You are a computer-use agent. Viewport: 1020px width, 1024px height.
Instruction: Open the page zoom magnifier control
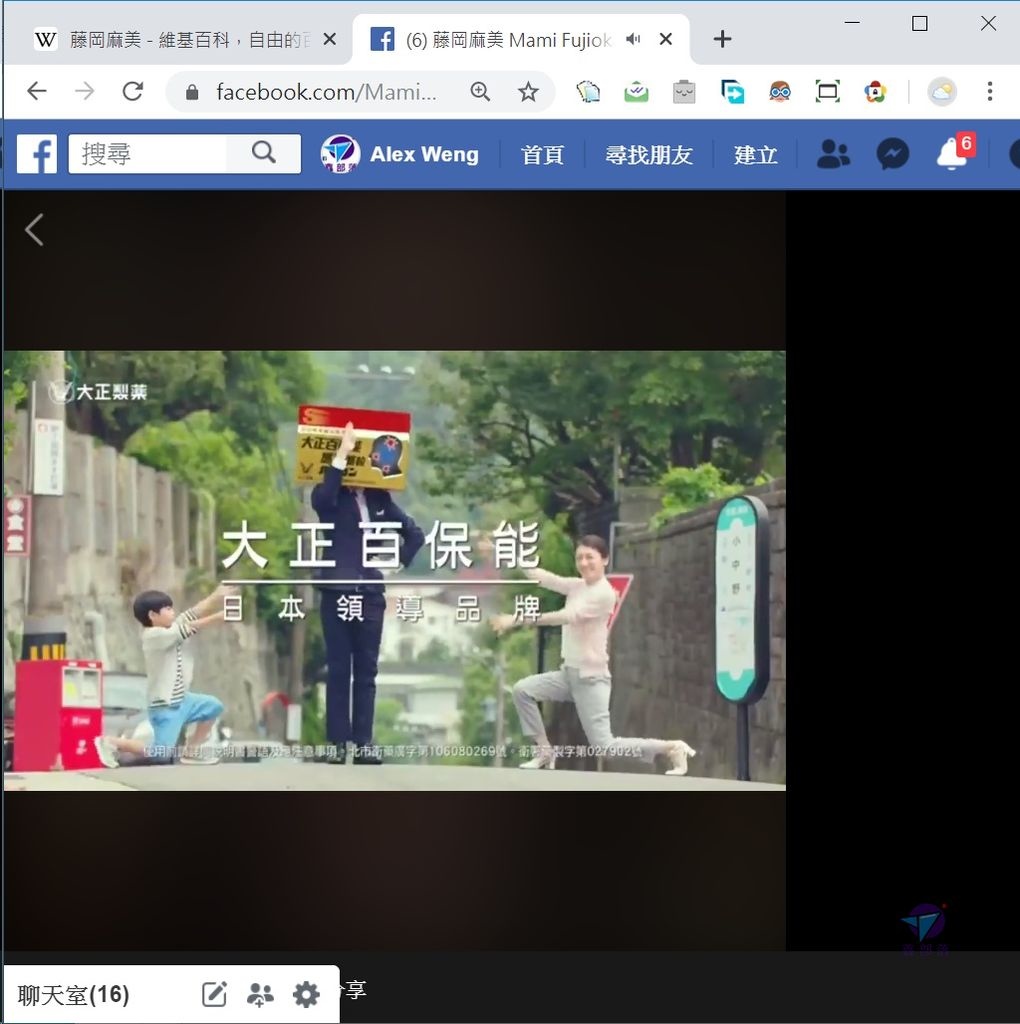coord(480,91)
